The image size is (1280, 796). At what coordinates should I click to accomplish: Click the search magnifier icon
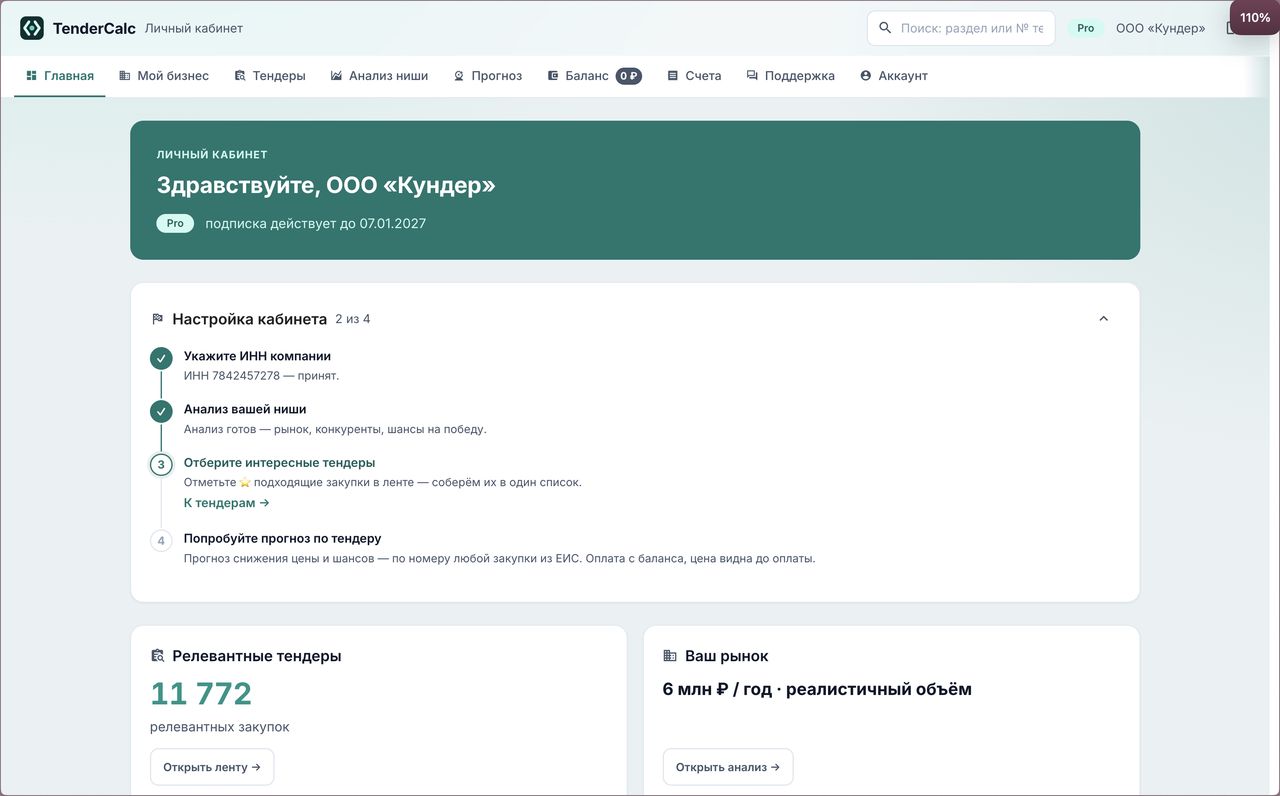tap(885, 28)
